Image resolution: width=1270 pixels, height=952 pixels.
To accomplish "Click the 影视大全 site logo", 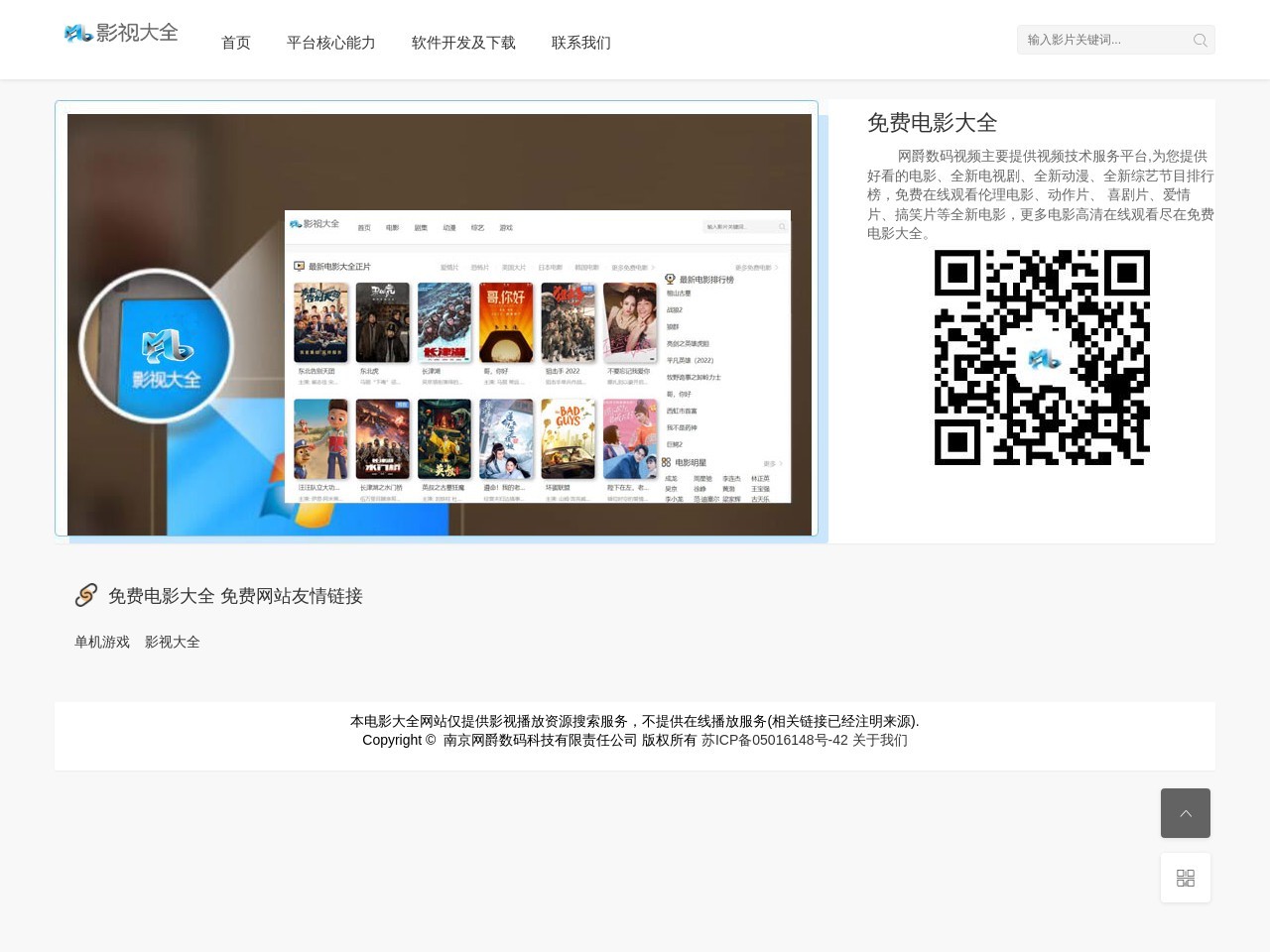I will pos(121,33).
